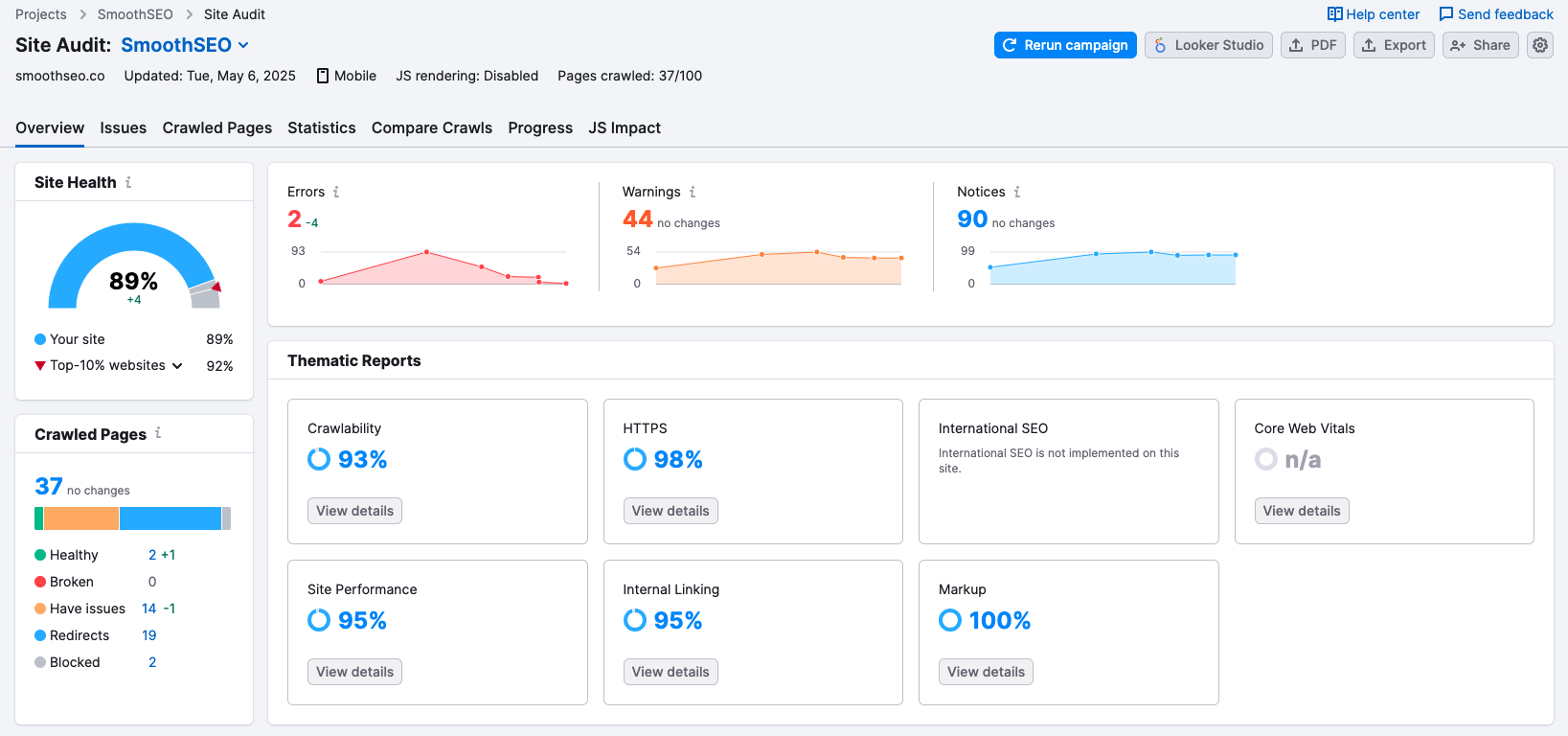Click the Core Web Vitals ring icon

point(1266,459)
